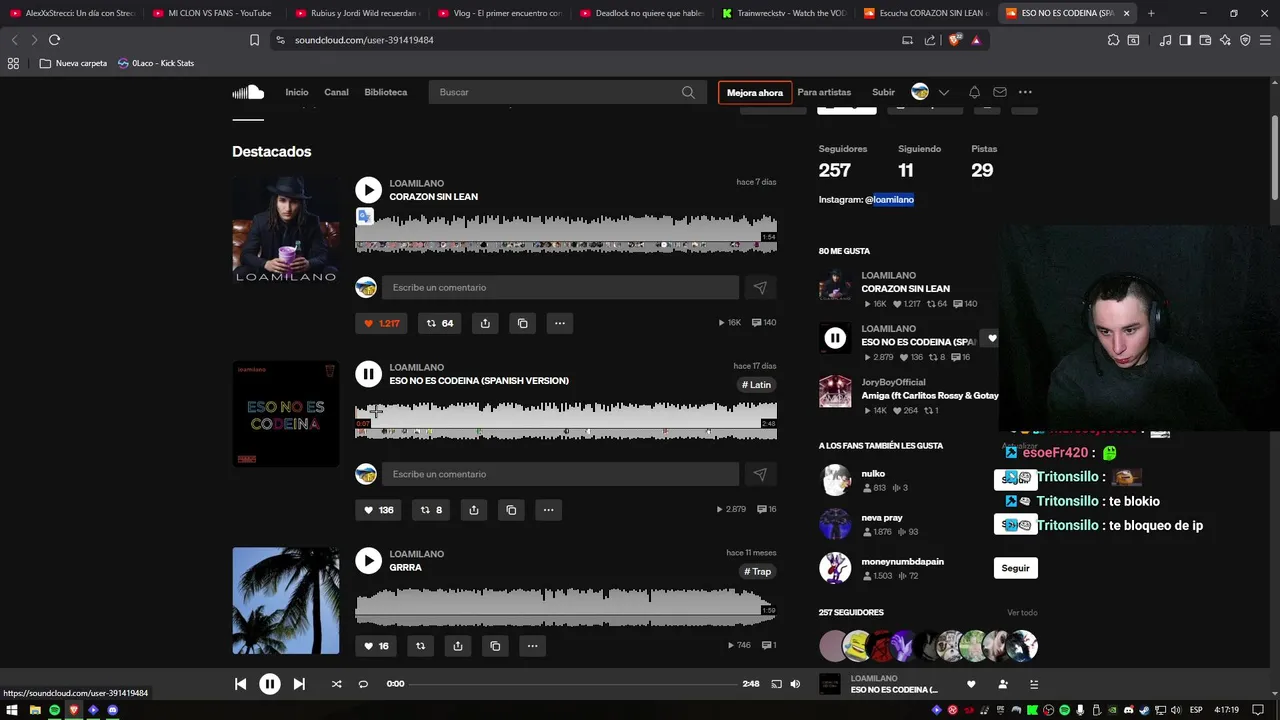1280x720 pixels.
Task: Play CORAZON SIN LEAN track
Action: point(368,190)
